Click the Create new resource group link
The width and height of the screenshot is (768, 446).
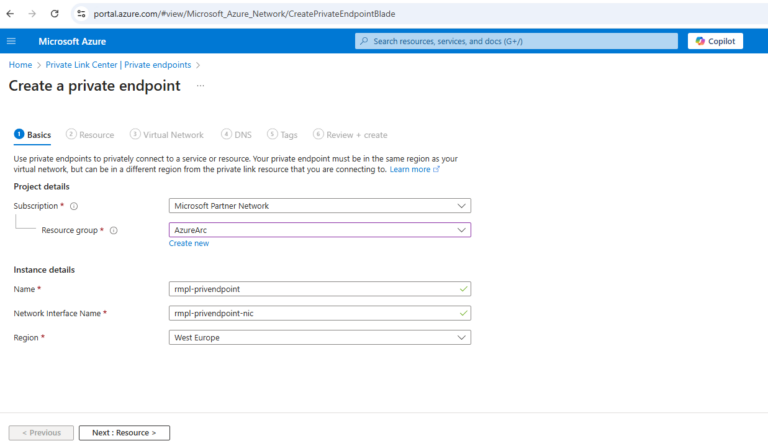coord(189,243)
